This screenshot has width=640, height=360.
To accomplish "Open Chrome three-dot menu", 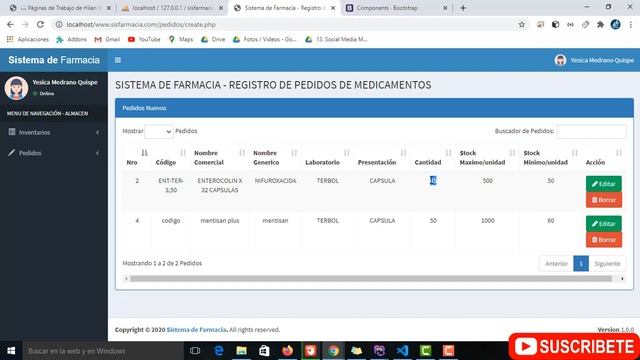I will 631,24.
